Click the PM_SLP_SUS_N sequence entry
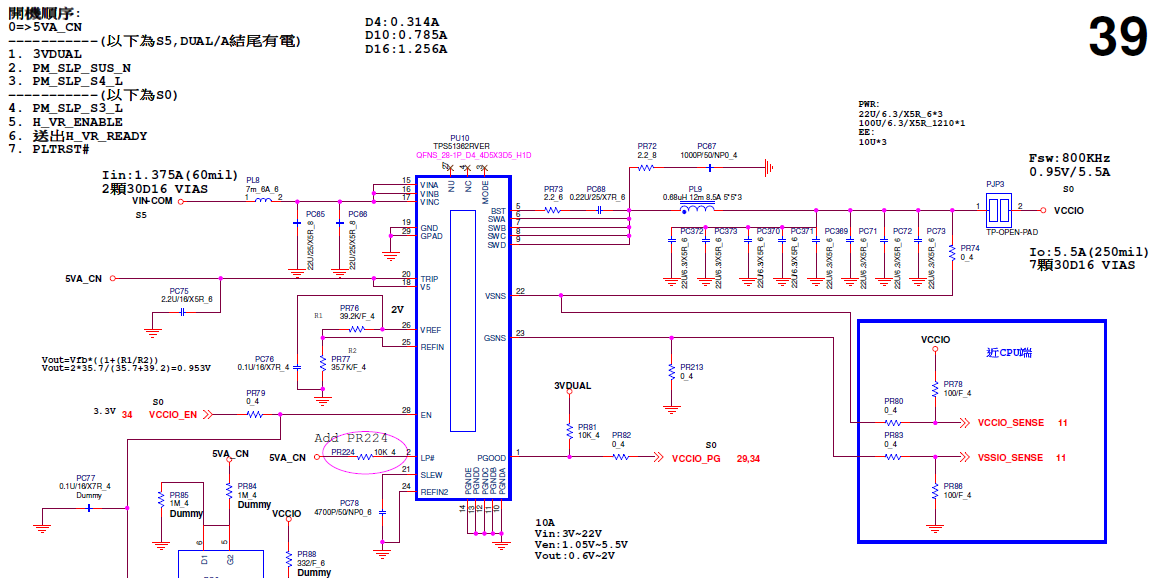 click(x=82, y=68)
